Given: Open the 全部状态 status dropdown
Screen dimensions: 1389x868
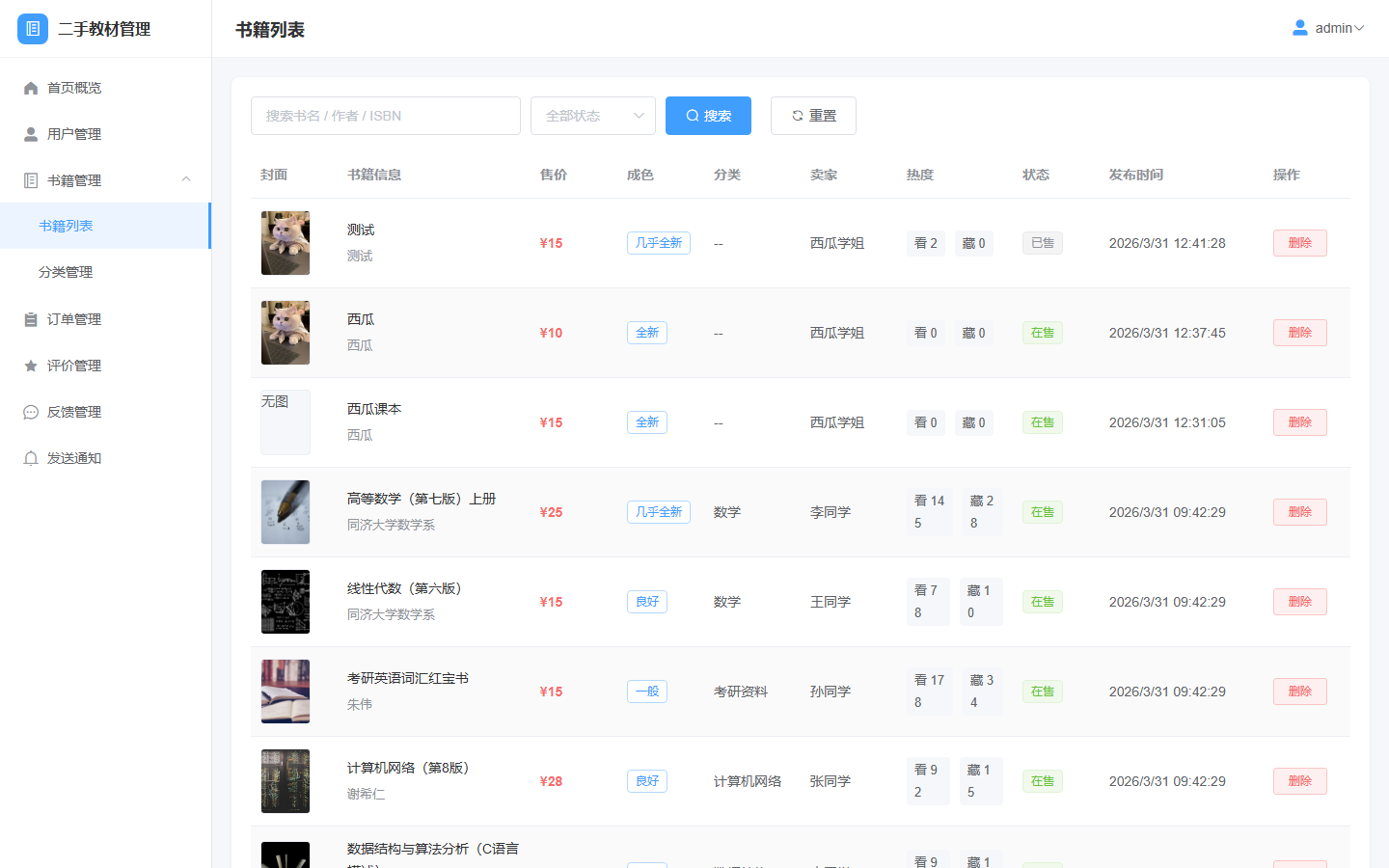Looking at the screenshot, I should point(593,116).
